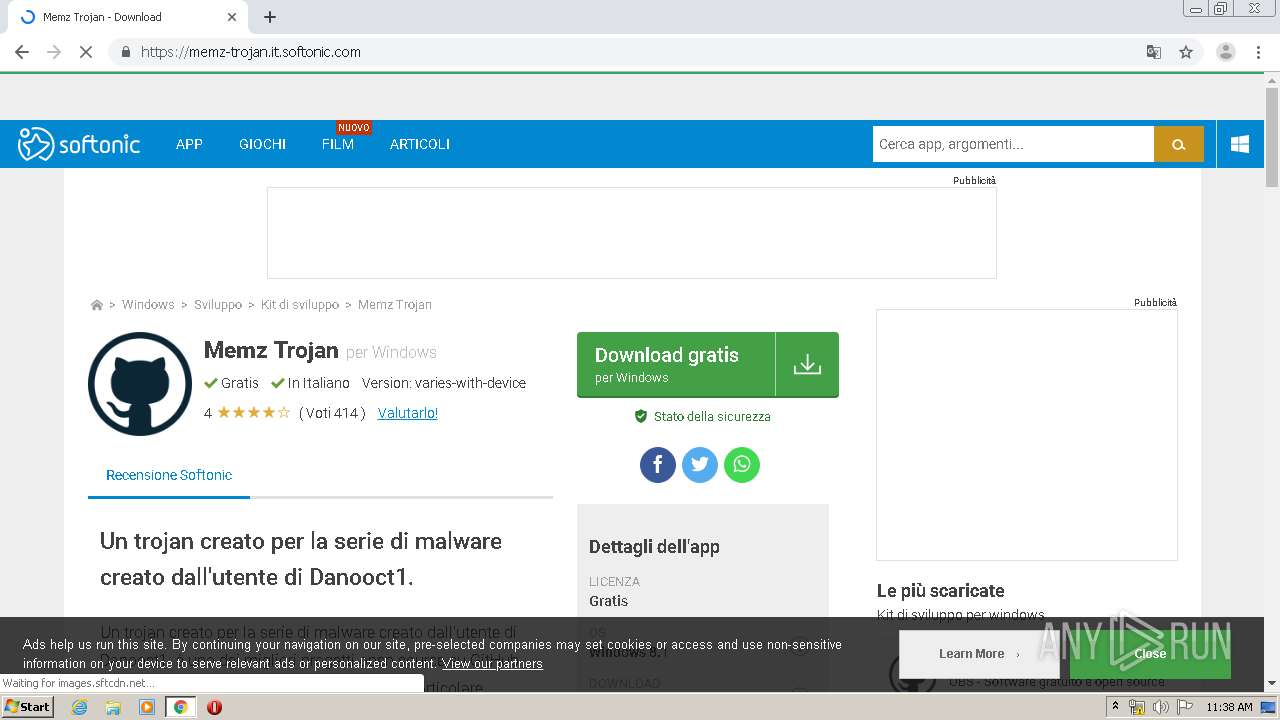Click the download arrow icon on green button
Image resolution: width=1280 pixels, height=720 pixels.
807,365
